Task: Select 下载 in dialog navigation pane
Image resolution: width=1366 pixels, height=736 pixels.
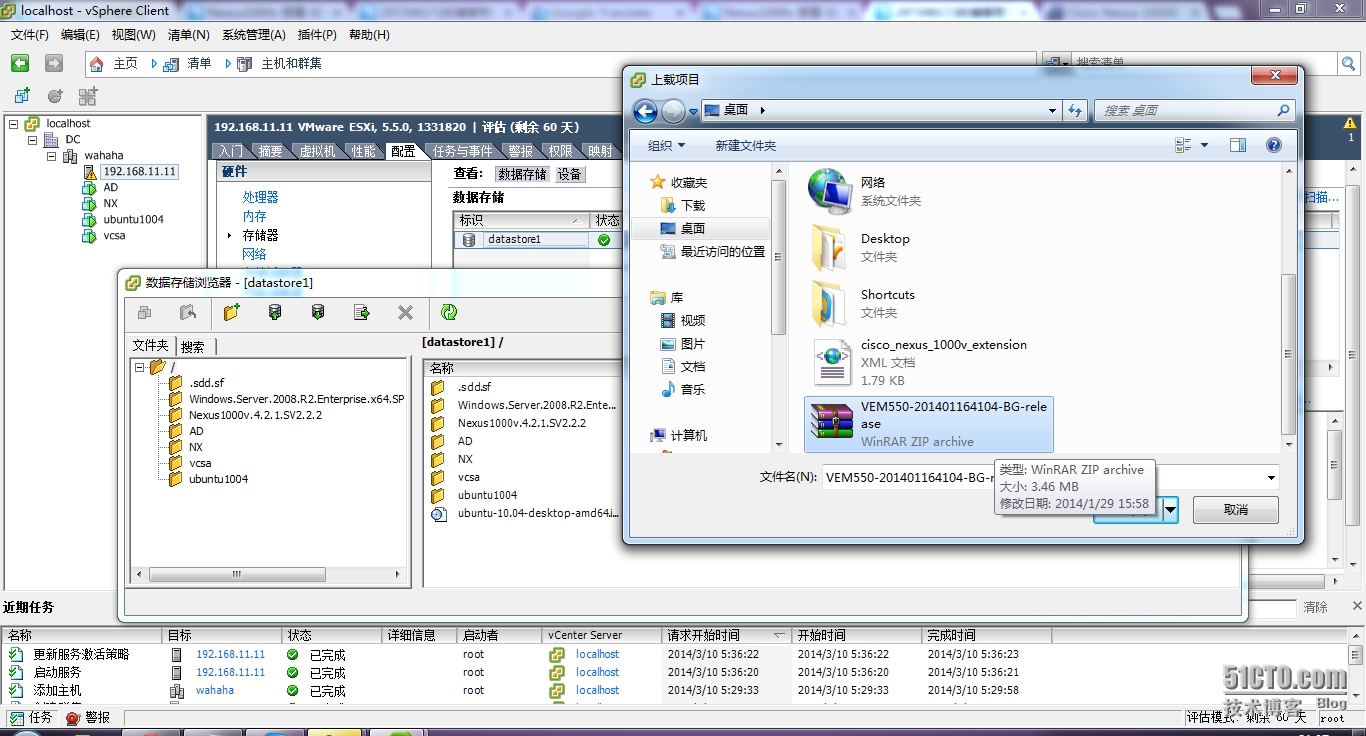Action: coord(693,205)
